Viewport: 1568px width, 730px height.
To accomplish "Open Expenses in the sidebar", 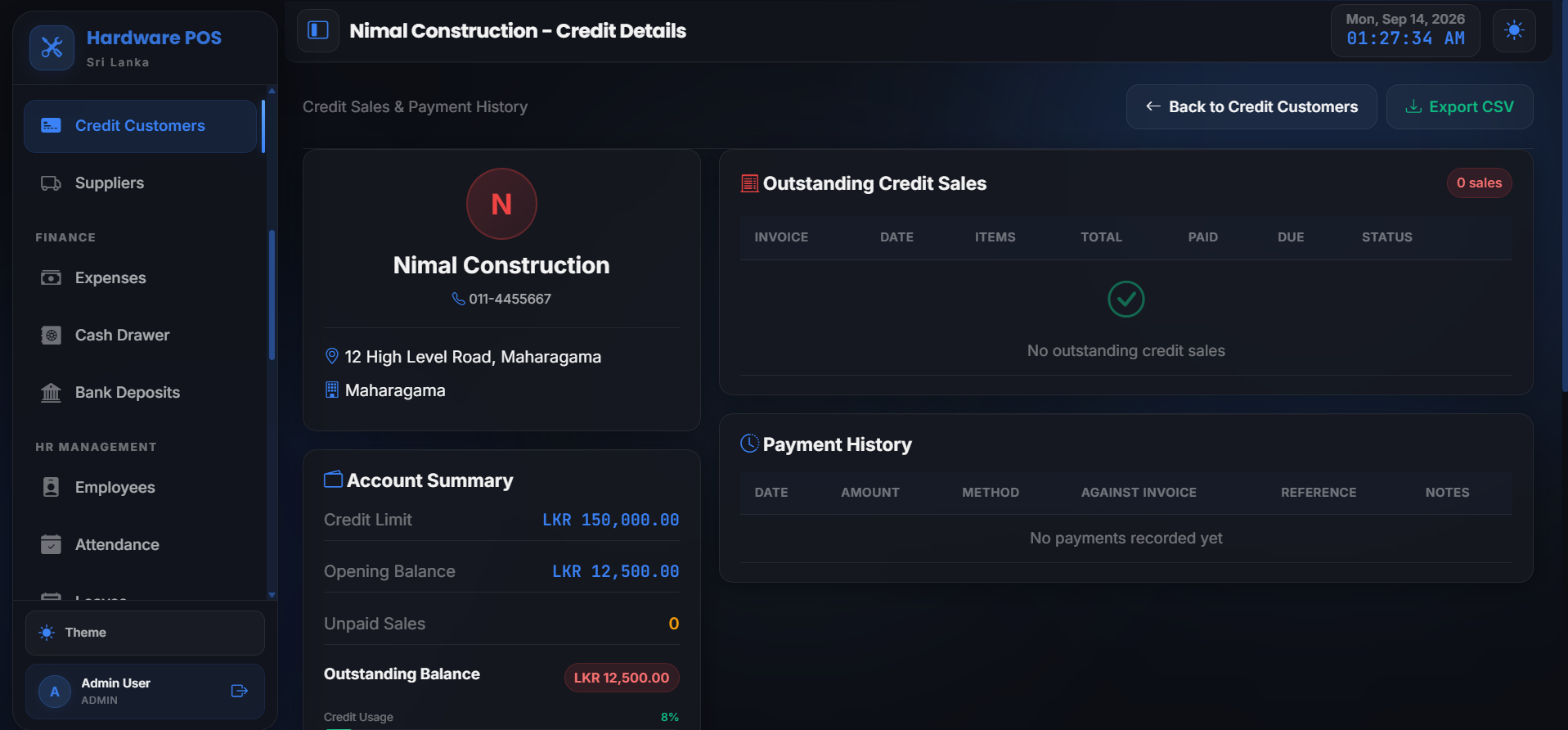I will coord(140,278).
